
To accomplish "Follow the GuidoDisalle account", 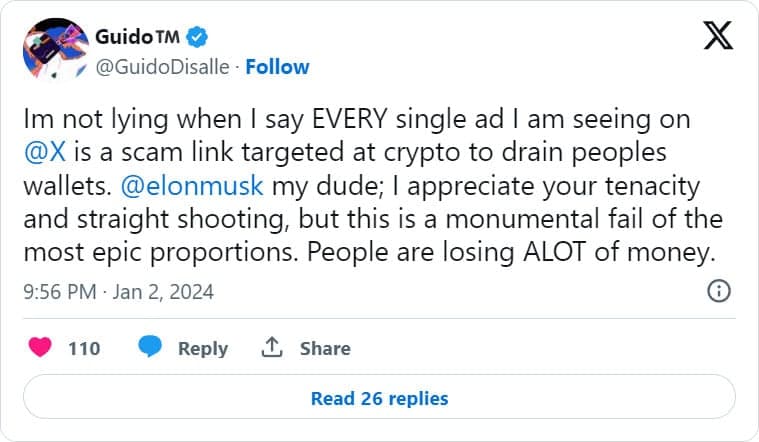I will (277, 67).
